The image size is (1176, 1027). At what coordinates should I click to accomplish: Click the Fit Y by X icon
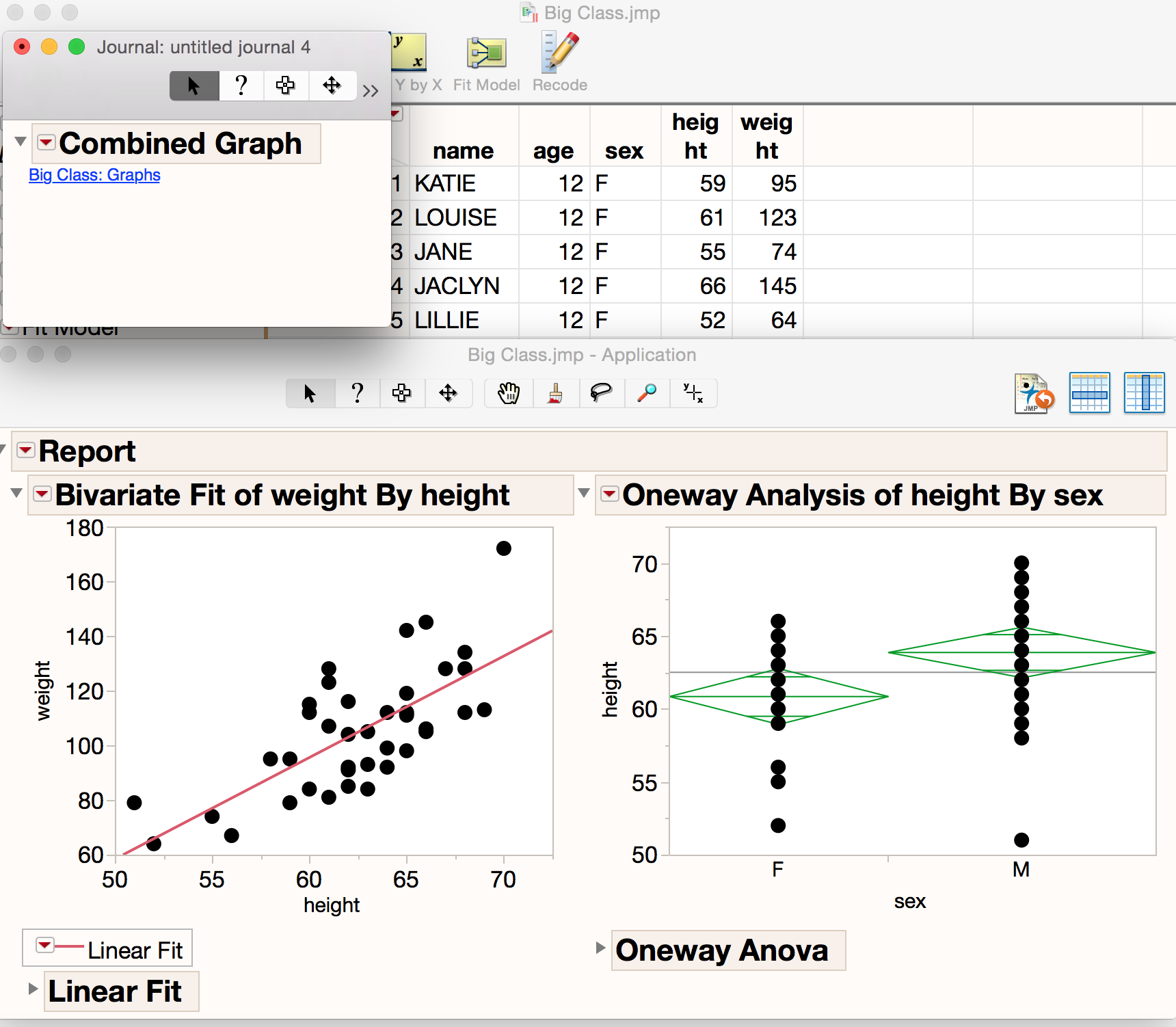click(x=409, y=53)
